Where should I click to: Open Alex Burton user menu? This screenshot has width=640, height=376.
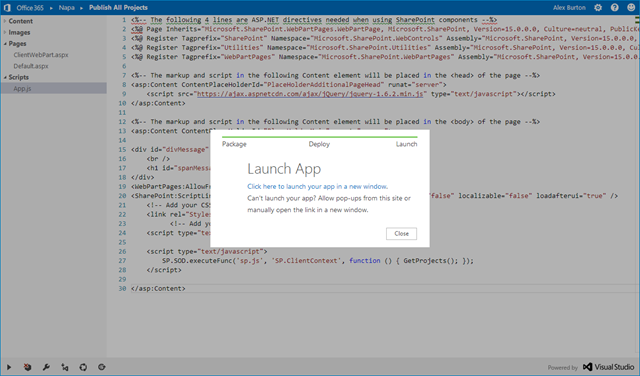point(569,7)
